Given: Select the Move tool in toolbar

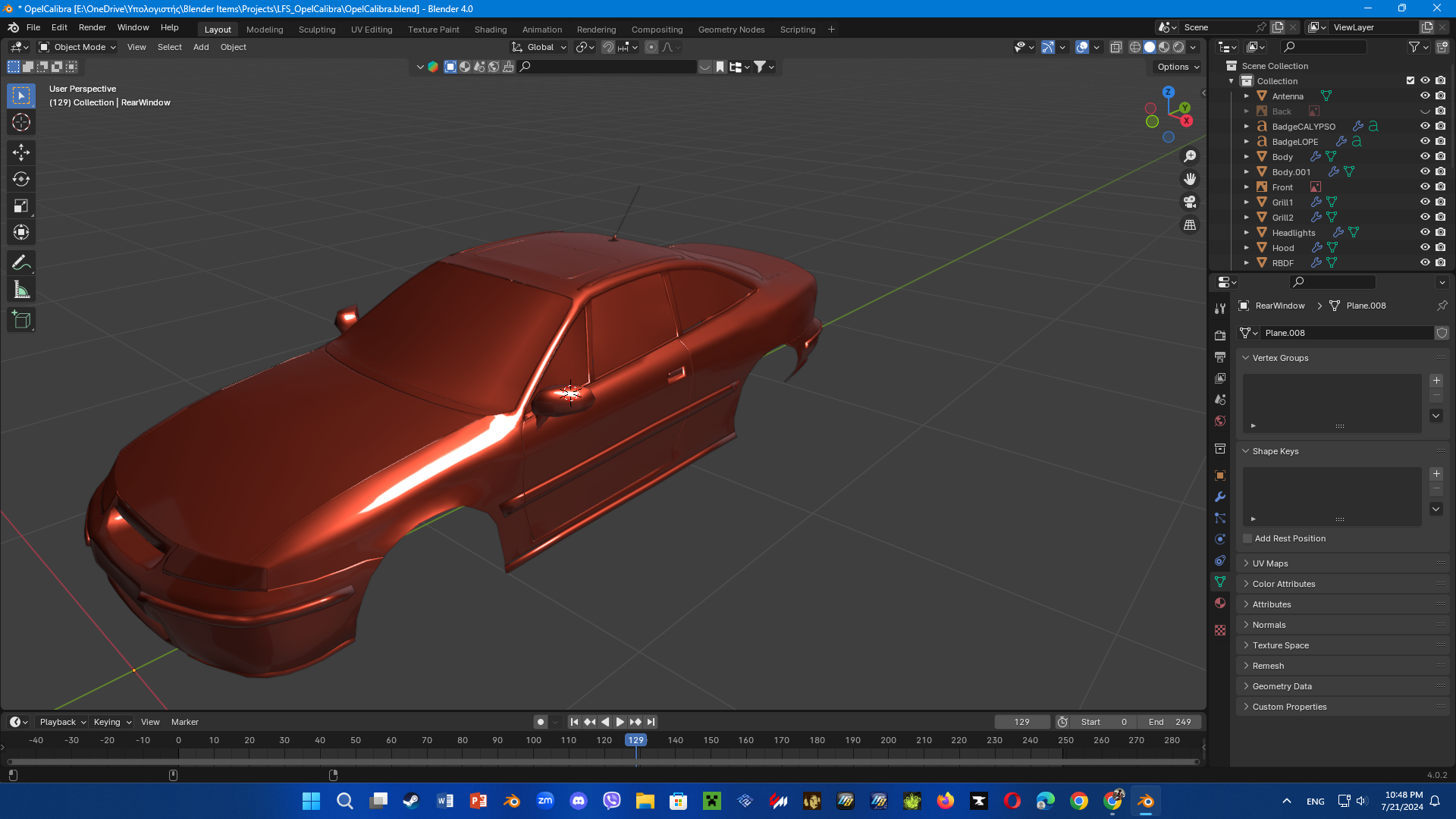Looking at the screenshot, I should [21, 152].
